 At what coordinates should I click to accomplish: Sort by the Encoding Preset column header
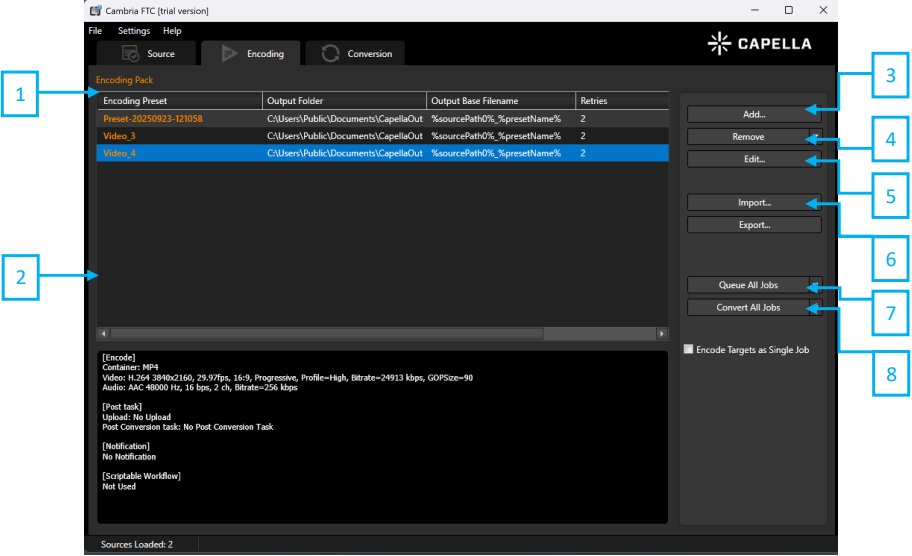[x=180, y=101]
